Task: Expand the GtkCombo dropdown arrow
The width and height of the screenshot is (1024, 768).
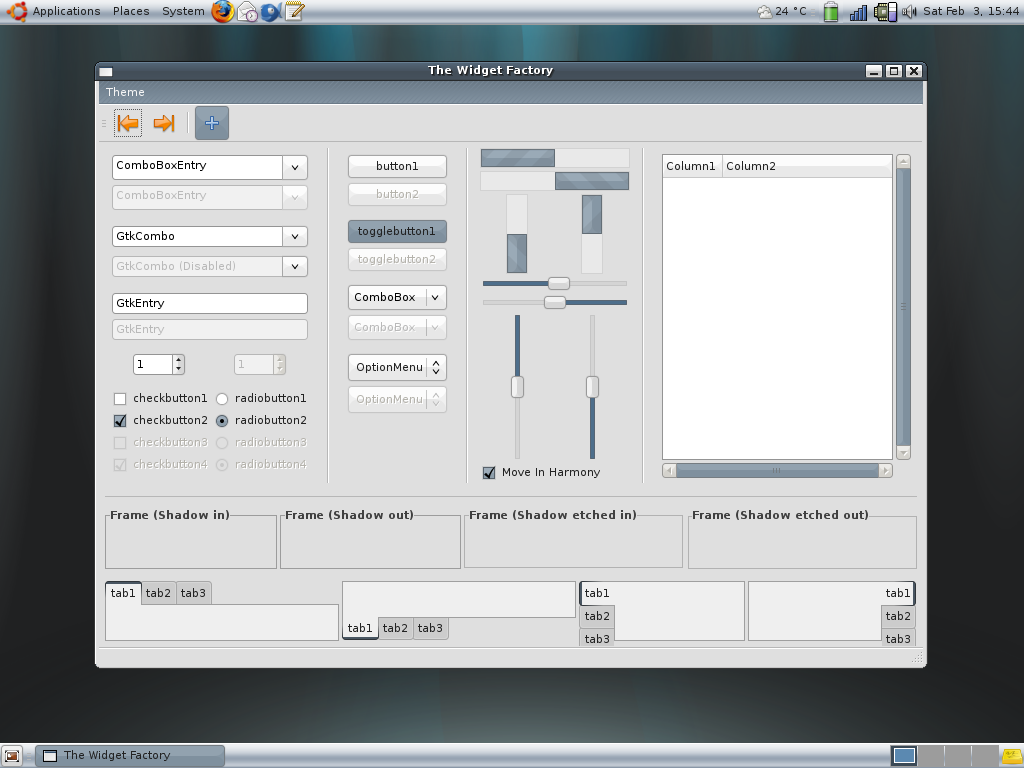Action: [295, 236]
